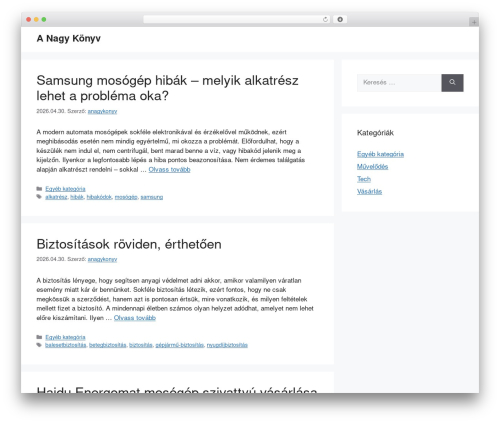
Task: Click folder icon under the Biztosítások post
Action: [39, 337]
